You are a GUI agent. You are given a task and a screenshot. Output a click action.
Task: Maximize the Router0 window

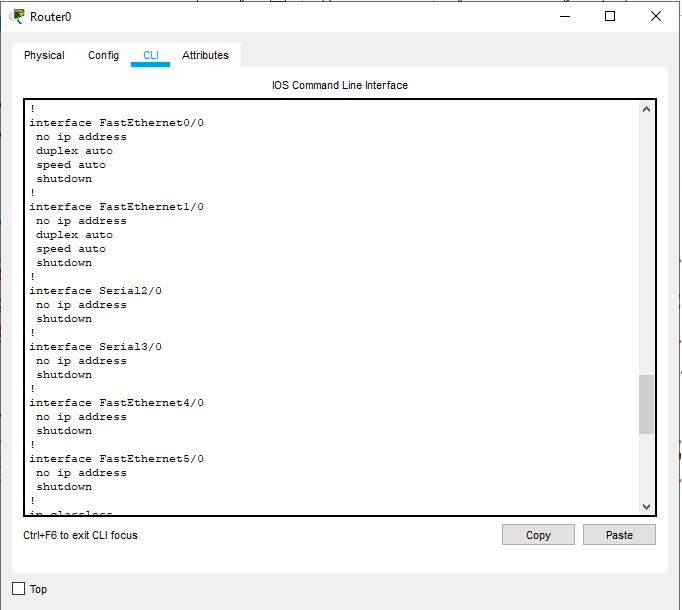[610, 17]
